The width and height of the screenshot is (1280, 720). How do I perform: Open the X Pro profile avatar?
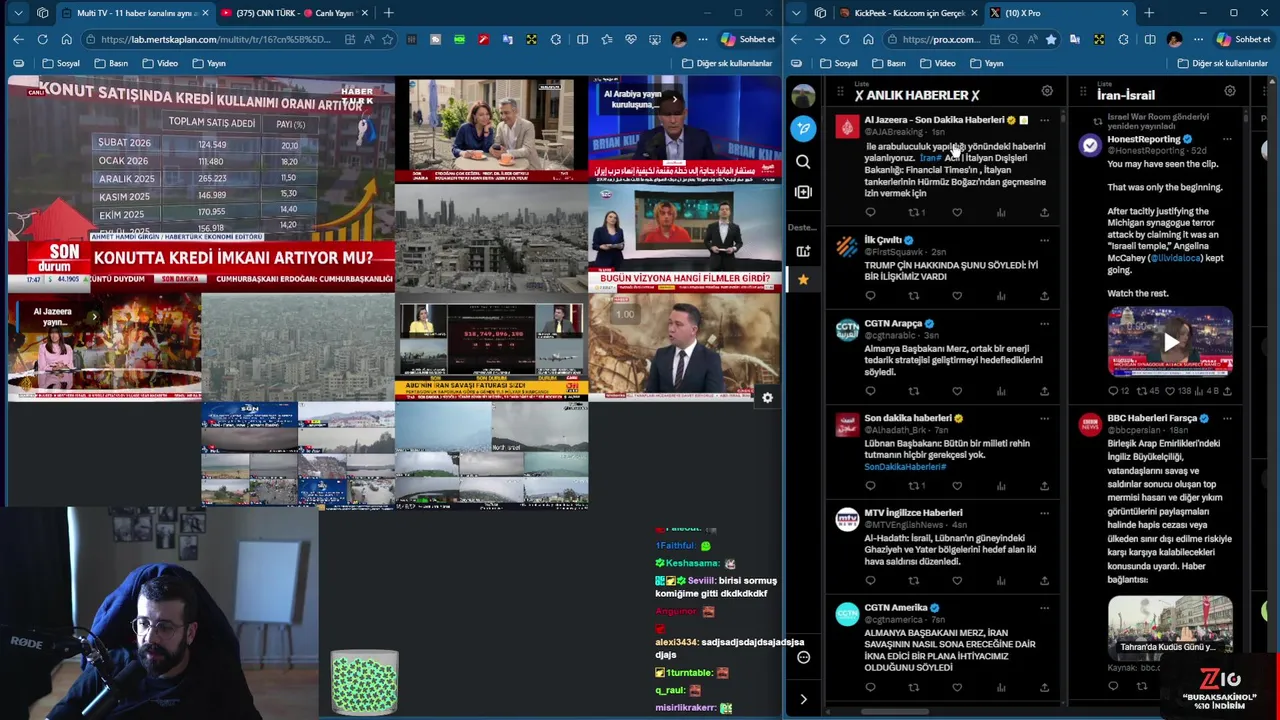[803, 96]
